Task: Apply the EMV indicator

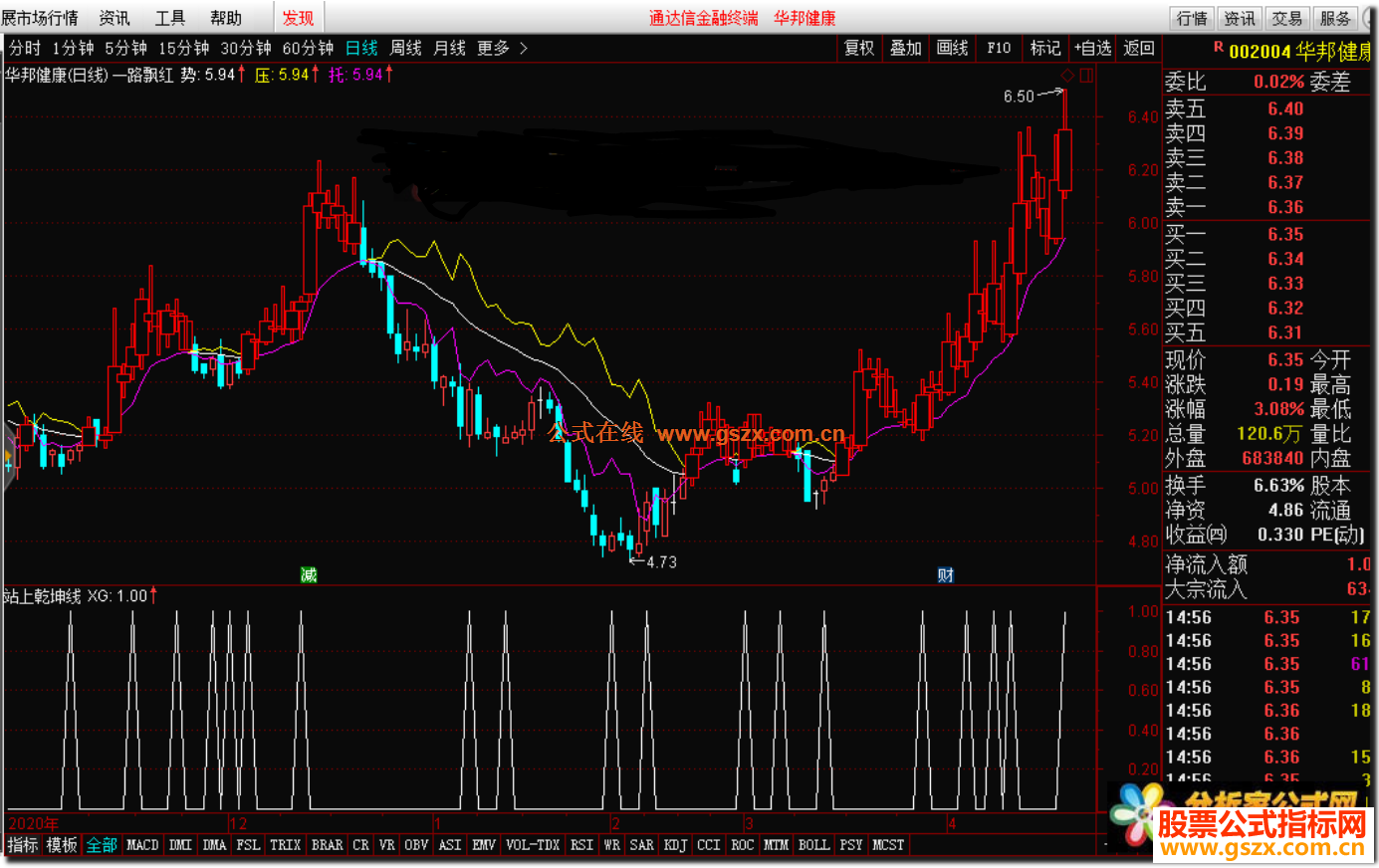Action: tap(484, 845)
